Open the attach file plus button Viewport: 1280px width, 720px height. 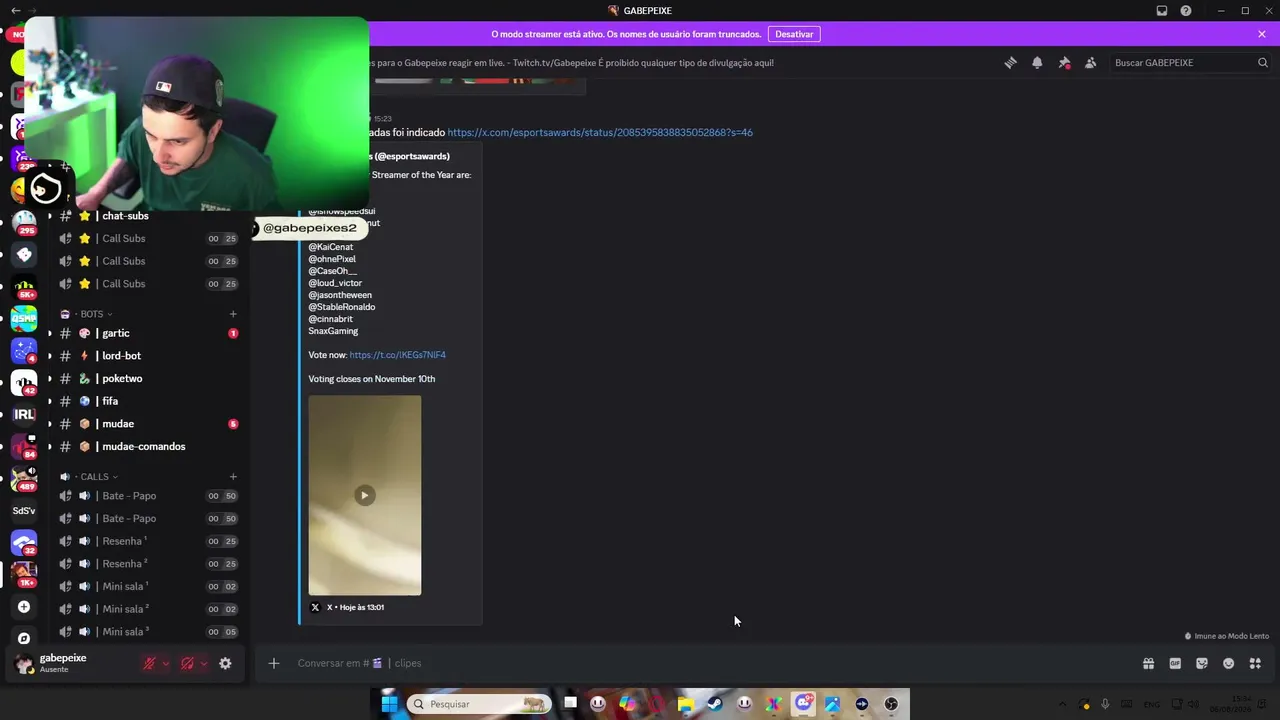click(x=273, y=663)
